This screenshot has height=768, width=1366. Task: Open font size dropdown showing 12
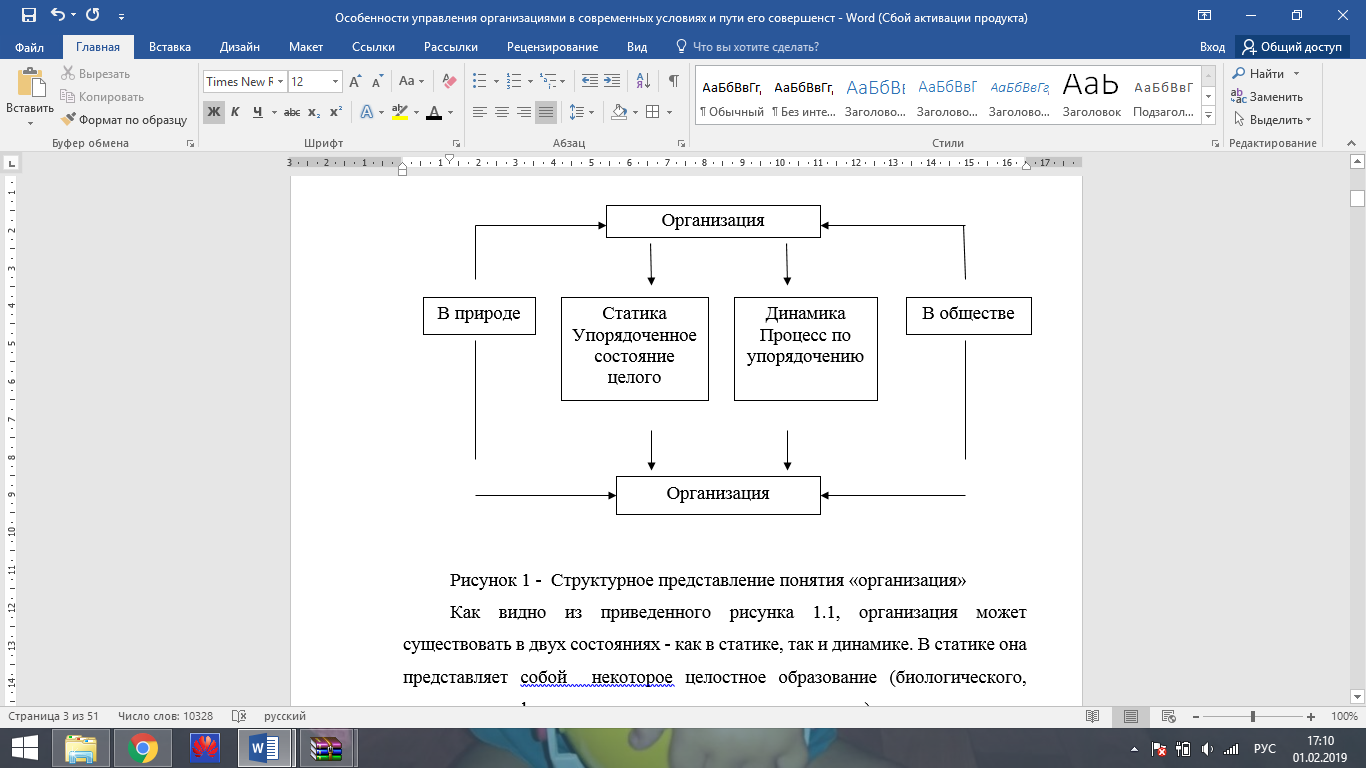click(x=335, y=82)
